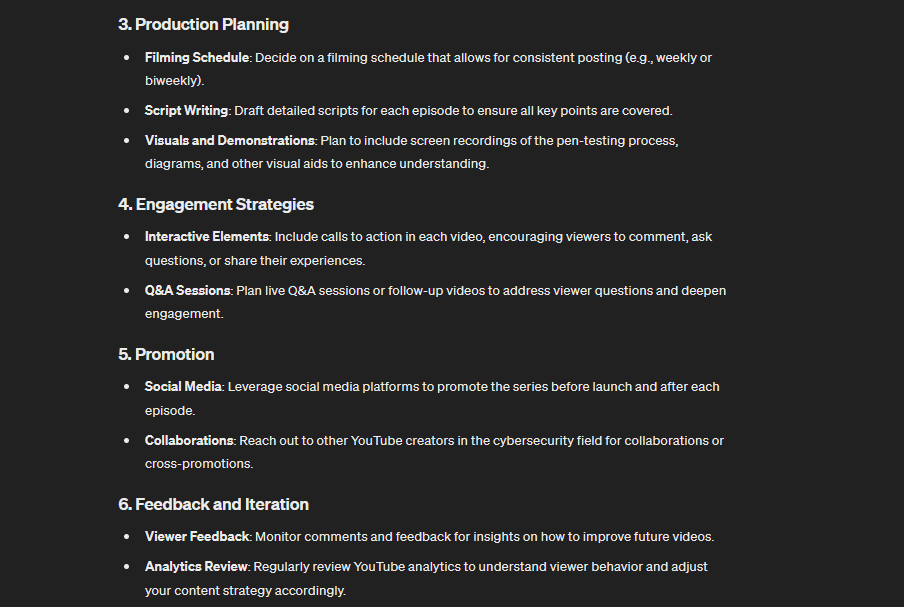The width and height of the screenshot is (904, 607).
Task: Click the '5. Promotion' heading
Action: (166, 354)
